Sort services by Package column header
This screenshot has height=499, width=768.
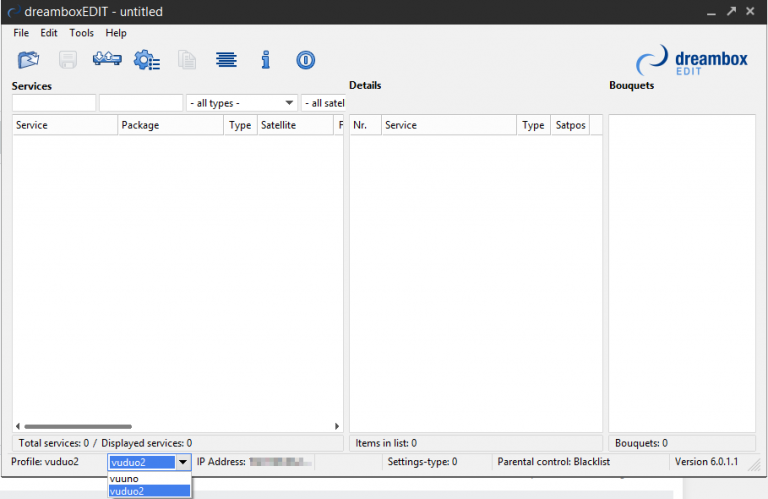click(169, 125)
